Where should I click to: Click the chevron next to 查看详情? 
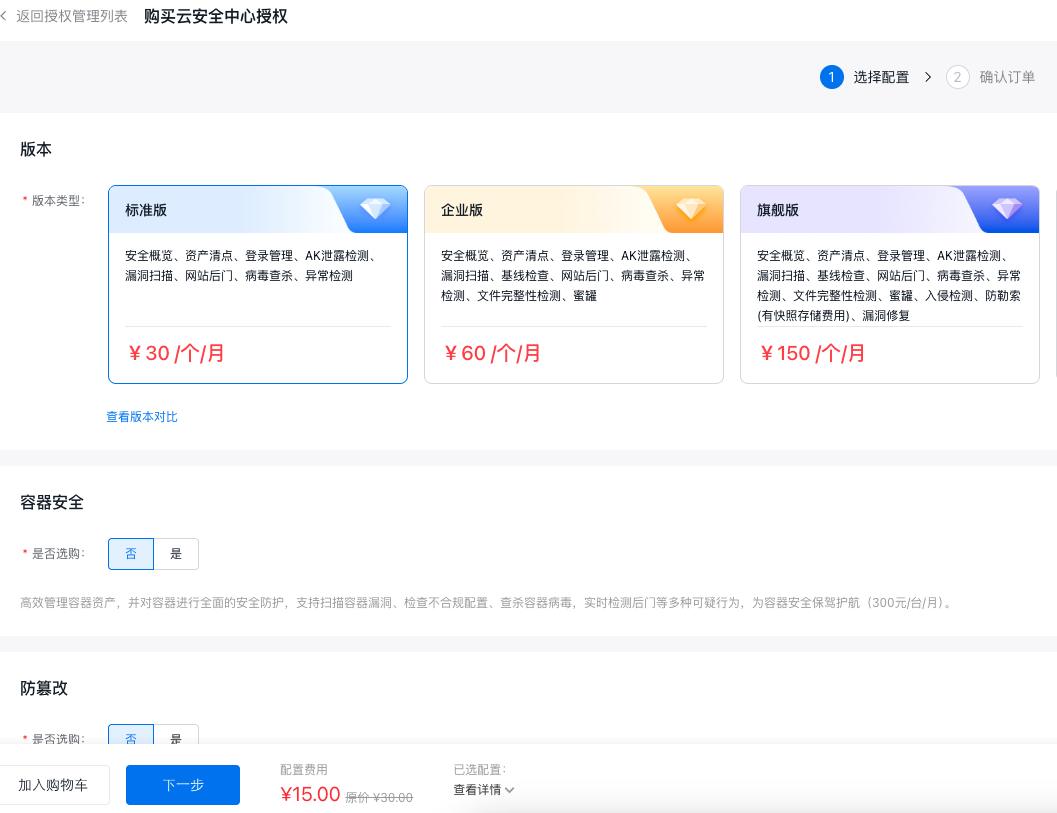(510, 790)
